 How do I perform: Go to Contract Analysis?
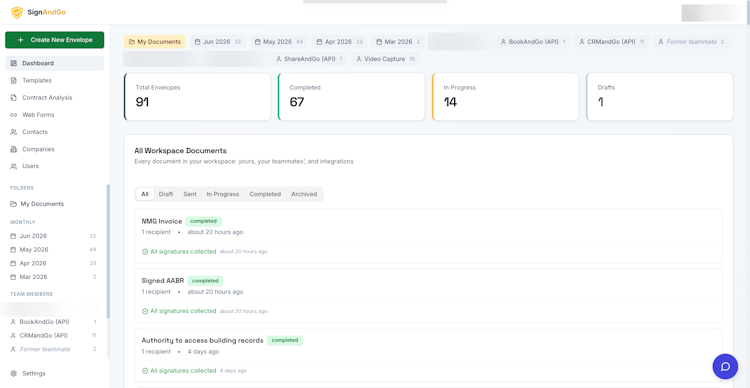click(55, 98)
